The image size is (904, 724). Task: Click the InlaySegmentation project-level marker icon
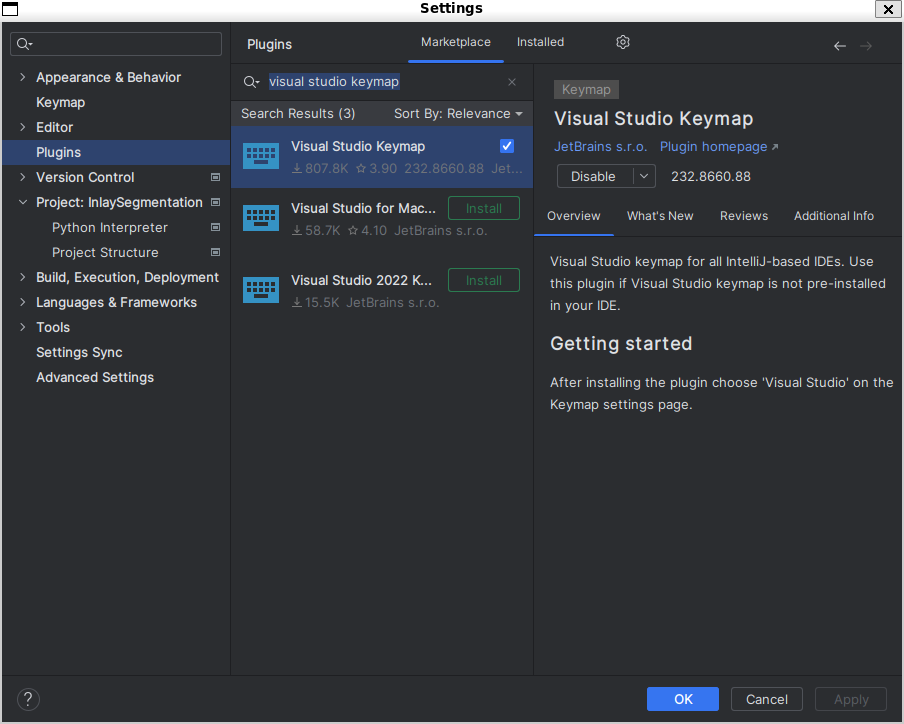(x=216, y=202)
